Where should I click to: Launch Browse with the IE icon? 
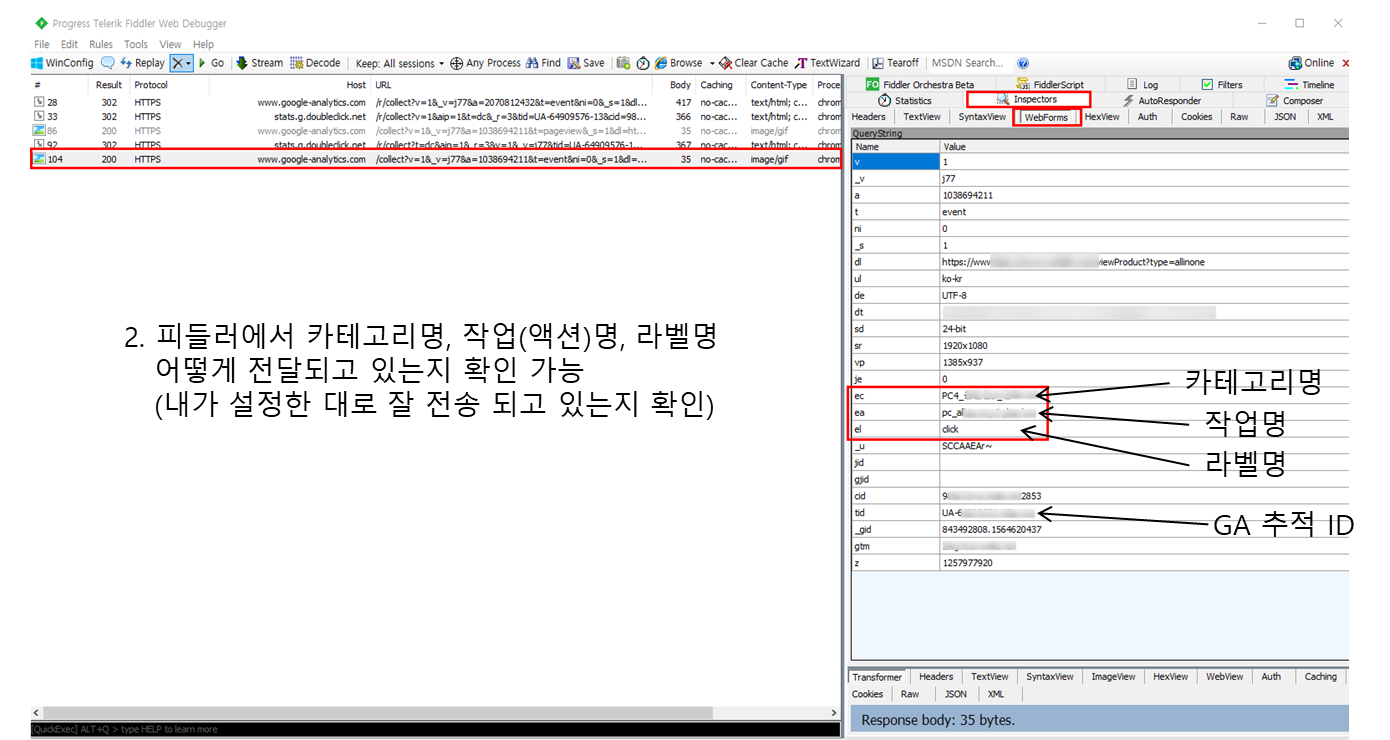click(679, 63)
